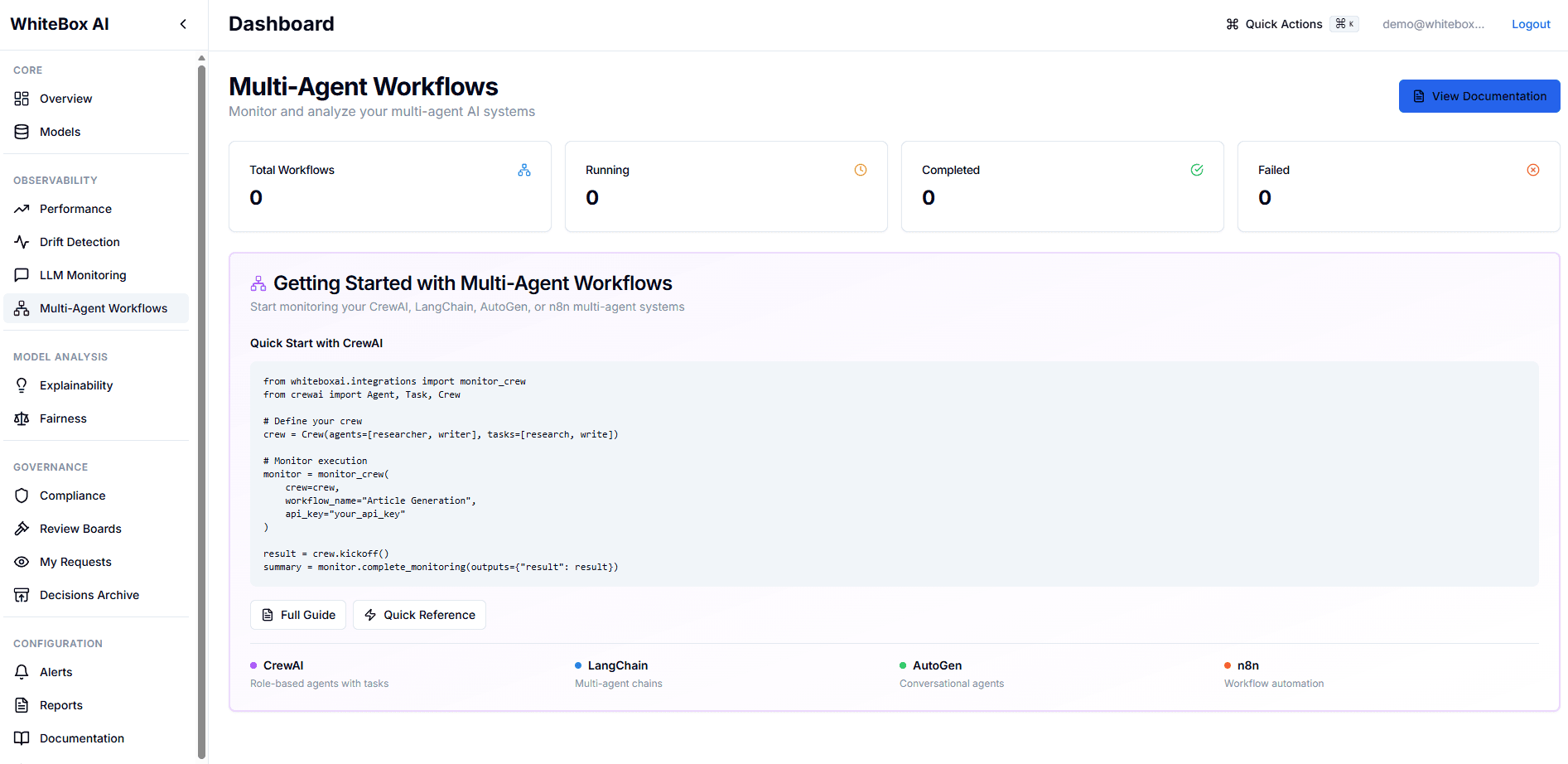Click the LangChain framework label
Image resolution: width=1568 pixels, height=764 pixels.
(618, 665)
